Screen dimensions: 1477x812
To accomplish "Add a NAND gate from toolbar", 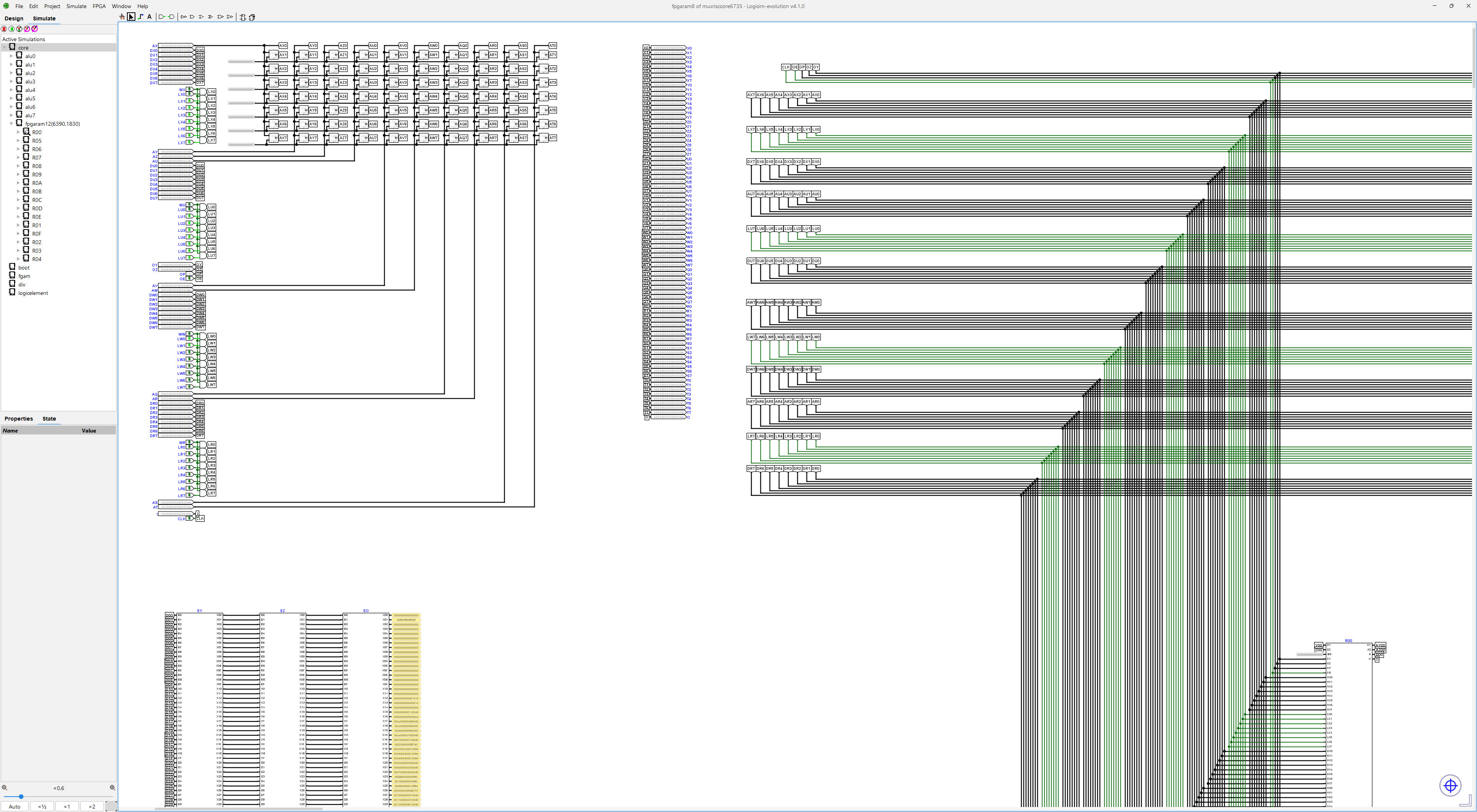I will click(x=220, y=17).
